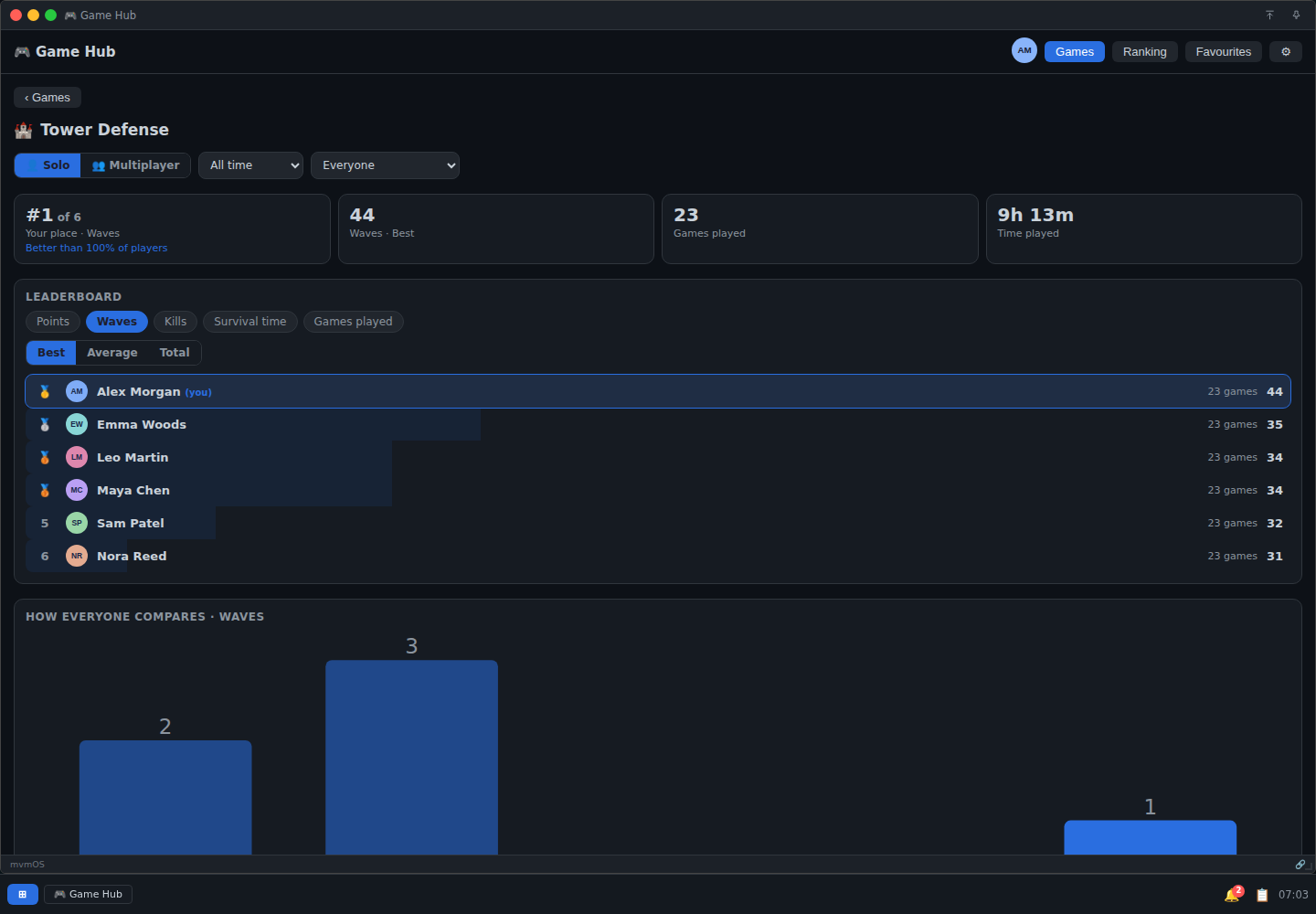Select the Survival time metric
This screenshot has width=1316, height=914.
(x=250, y=322)
